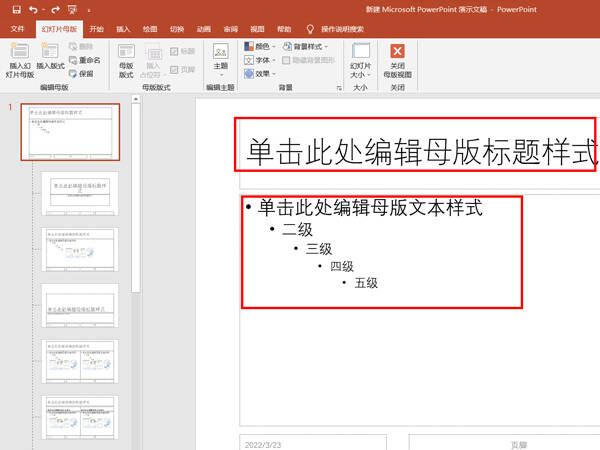
Task: Open the 绘图 ribbon tab
Action: (x=150, y=29)
